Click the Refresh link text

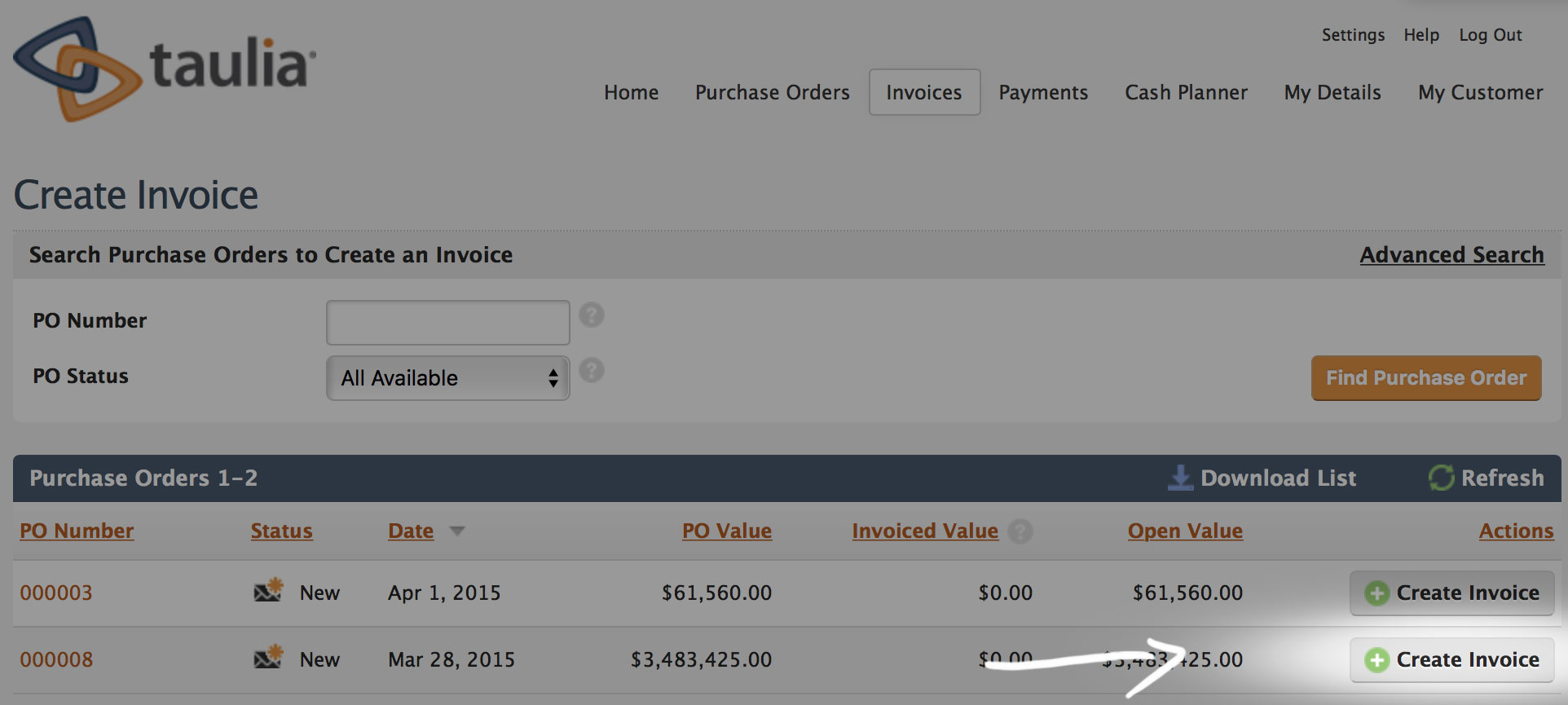(1503, 478)
